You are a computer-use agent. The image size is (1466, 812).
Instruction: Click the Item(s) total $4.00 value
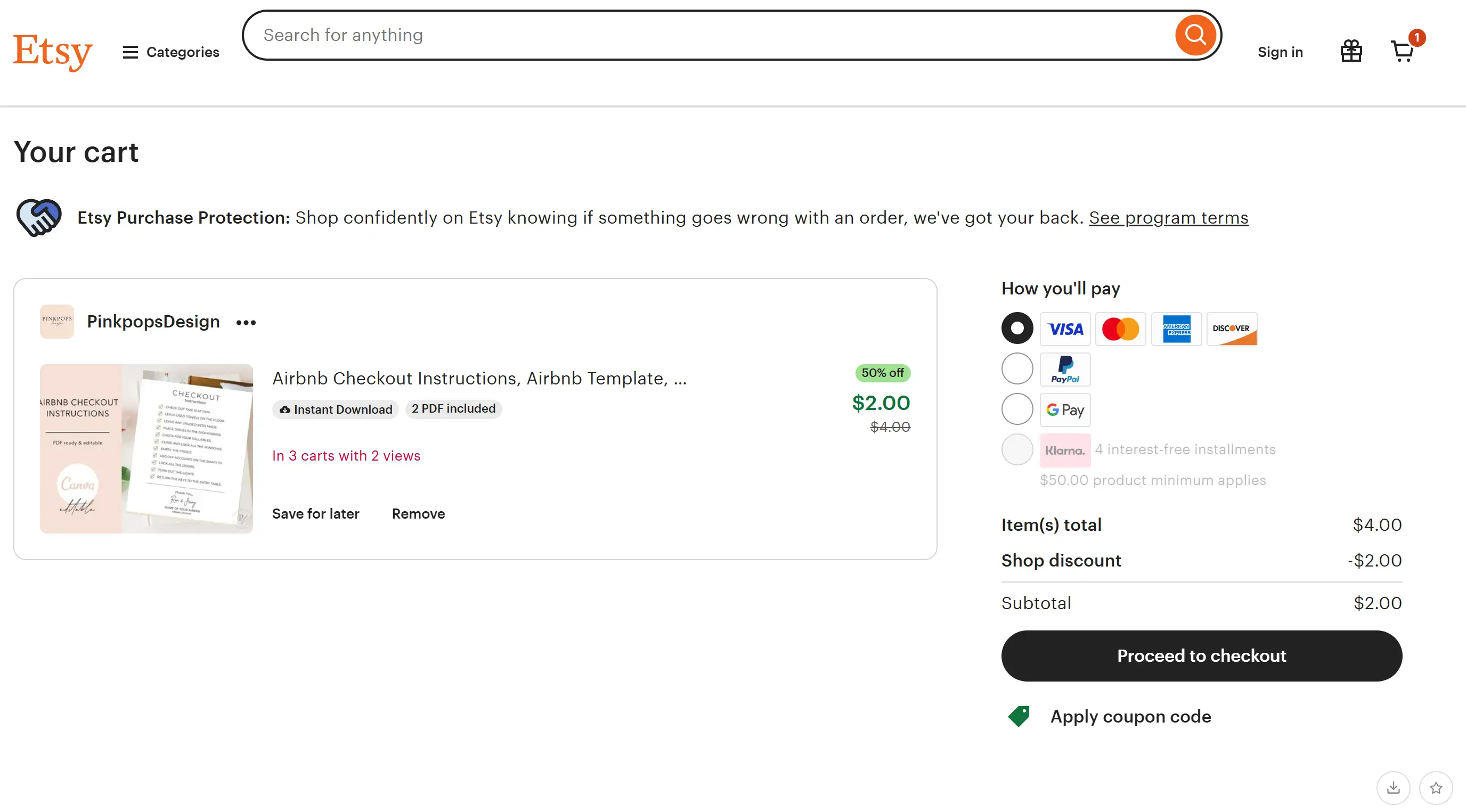(x=1377, y=524)
